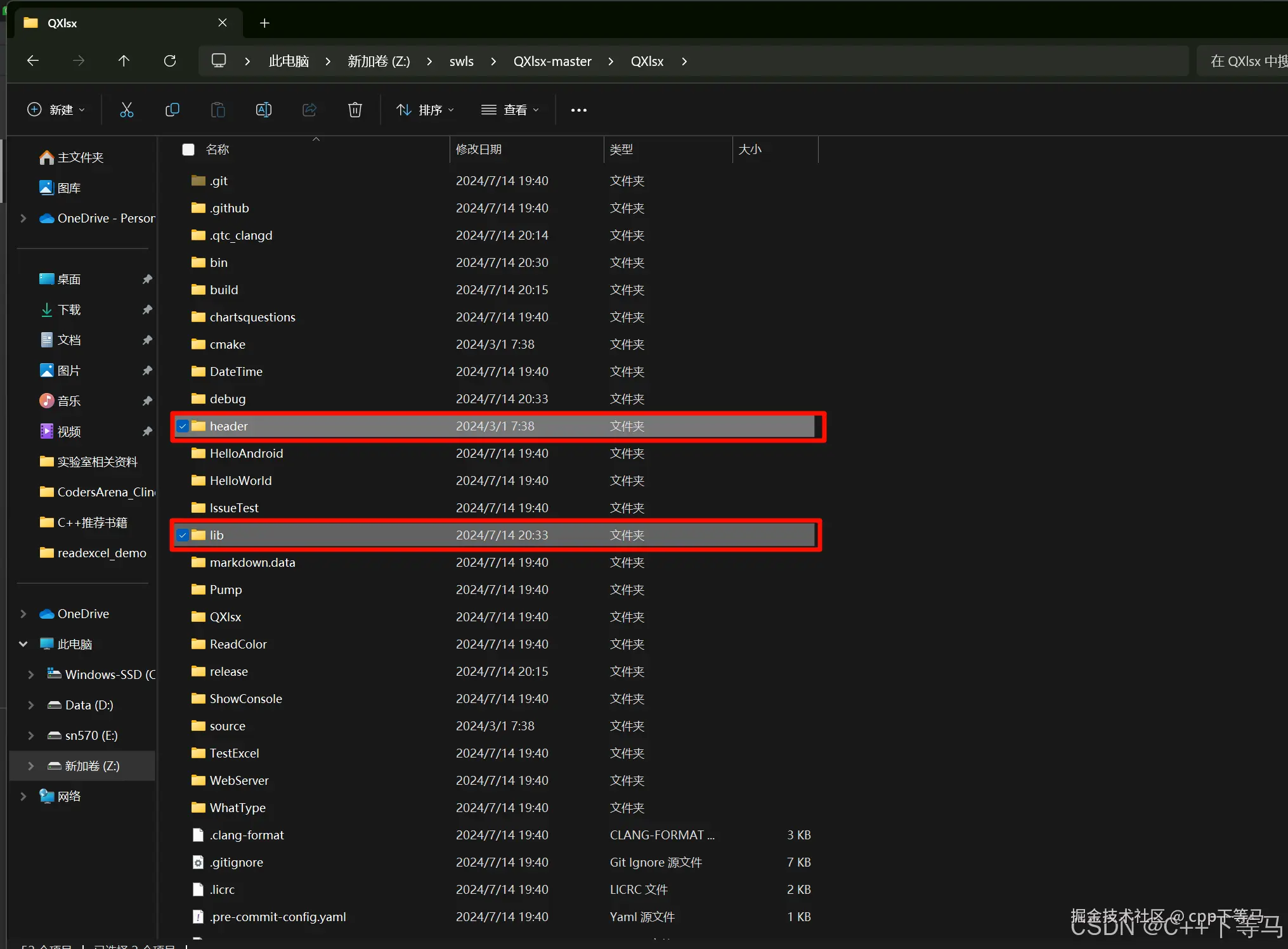The image size is (1288, 949).
Task: Click QXlsx-master in the breadcrumb path
Action: 552,61
